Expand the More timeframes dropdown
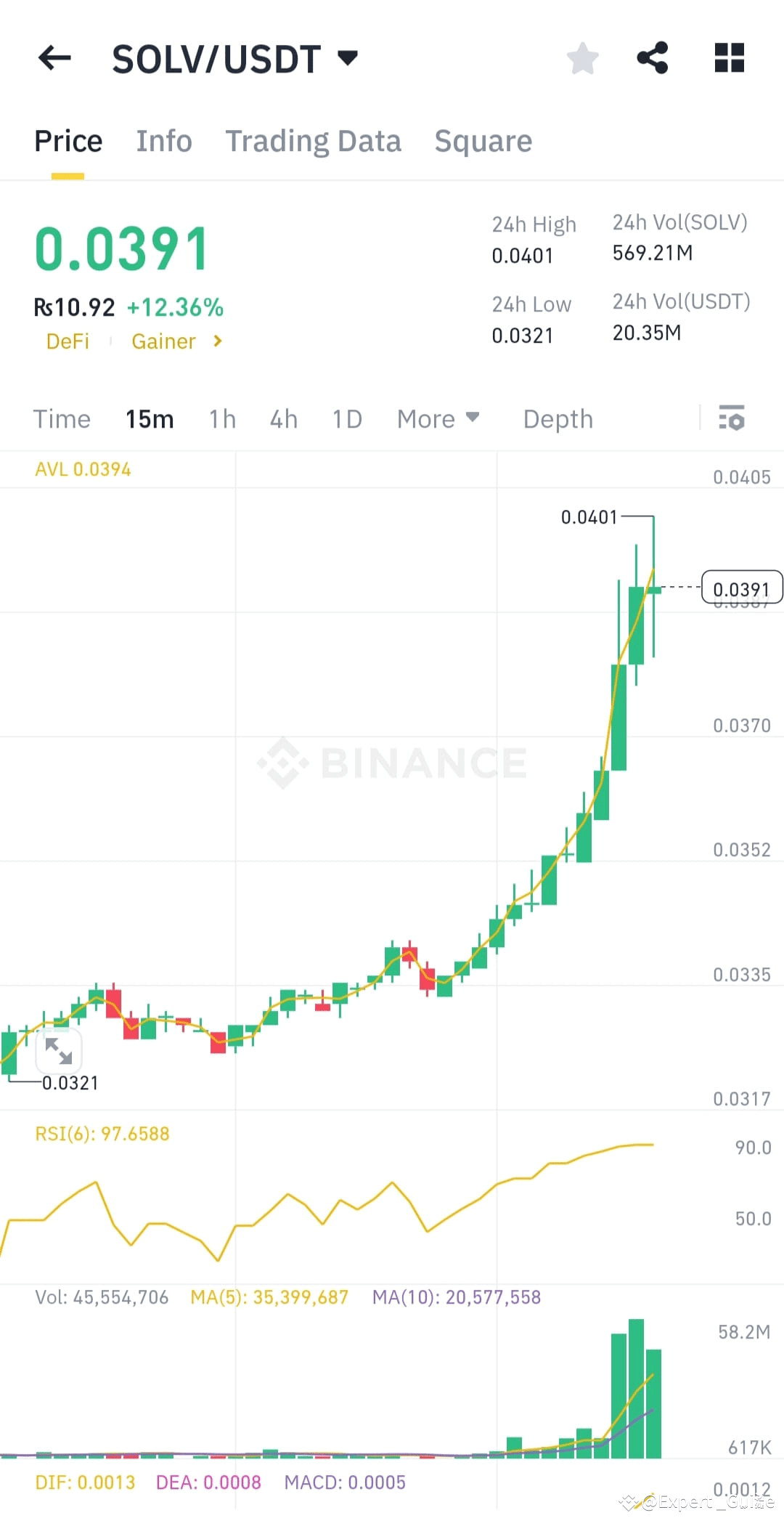The width and height of the screenshot is (784, 1518). 438,419
